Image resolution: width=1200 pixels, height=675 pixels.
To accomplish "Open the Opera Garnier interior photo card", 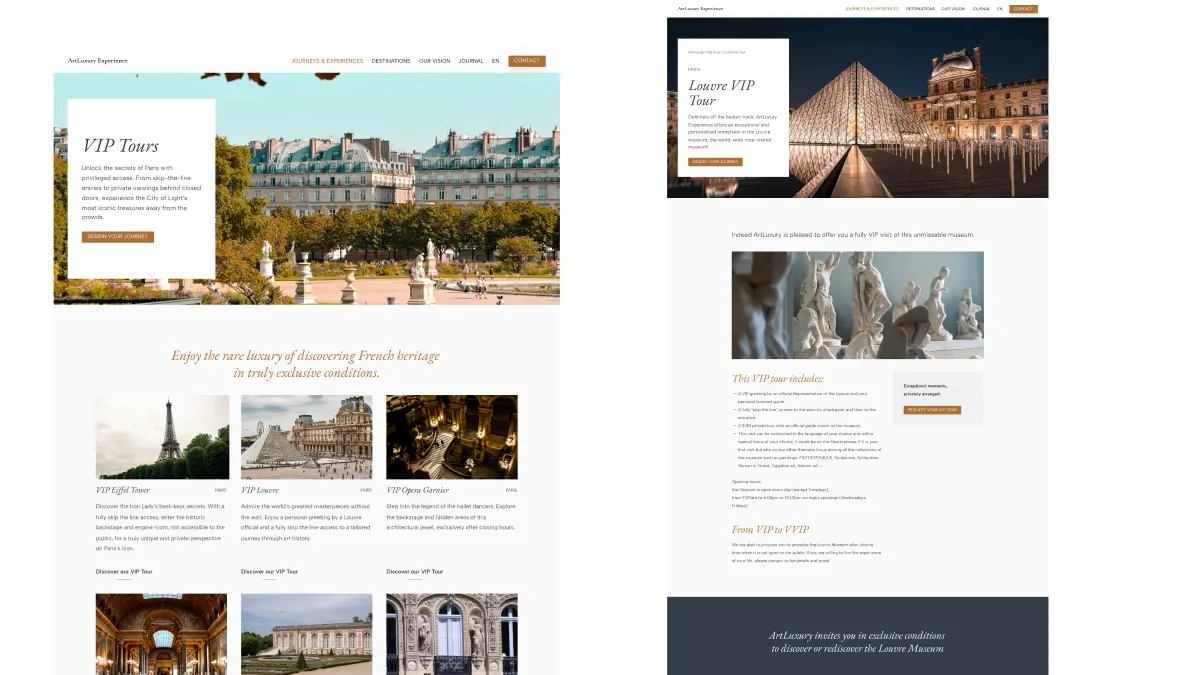I will (452, 437).
